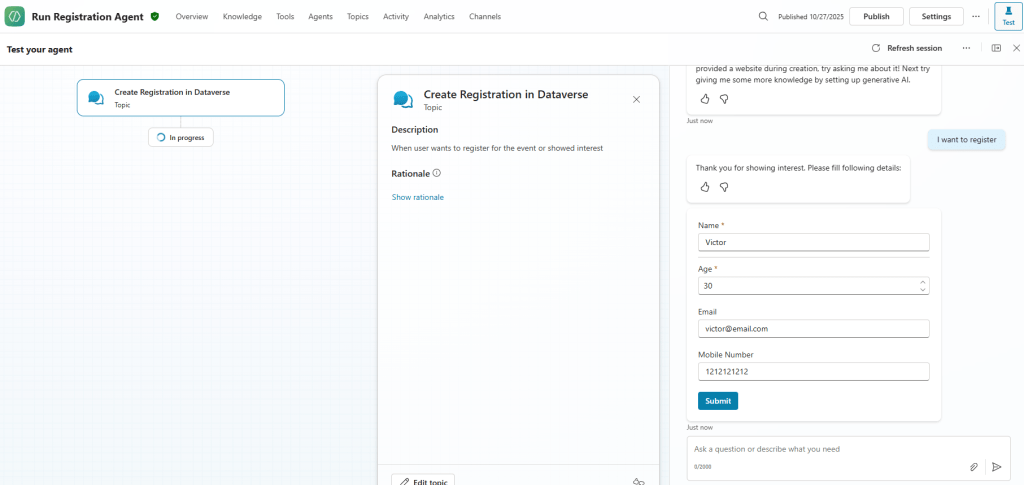Click thumbs up under 'Thank you' message

(x=704, y=187)
